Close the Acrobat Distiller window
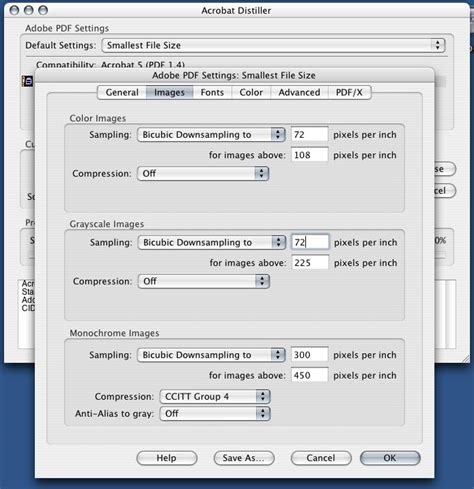This screenshot has width=474, height=489. point(14,10)
